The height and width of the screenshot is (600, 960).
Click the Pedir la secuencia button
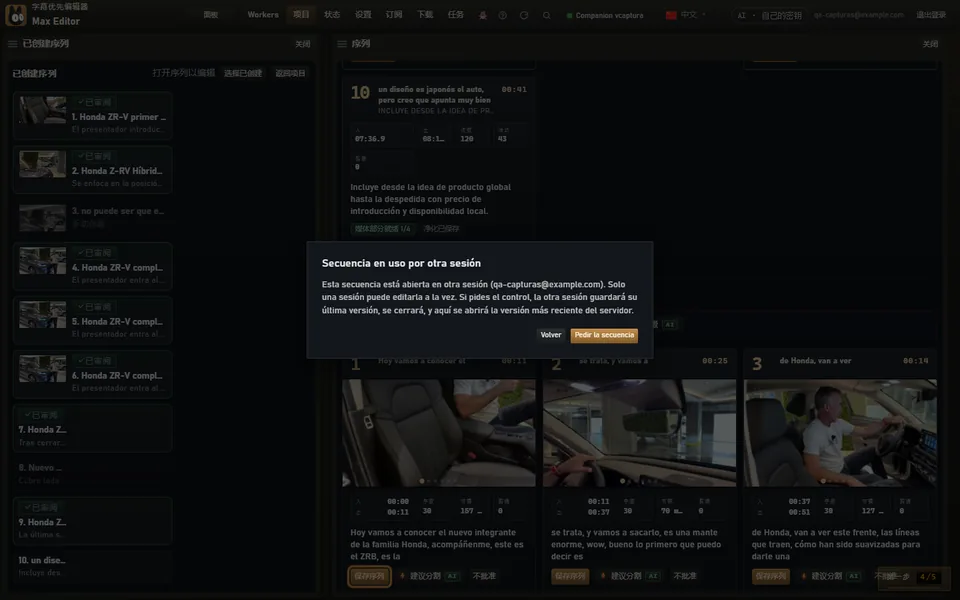coord(604,335)
